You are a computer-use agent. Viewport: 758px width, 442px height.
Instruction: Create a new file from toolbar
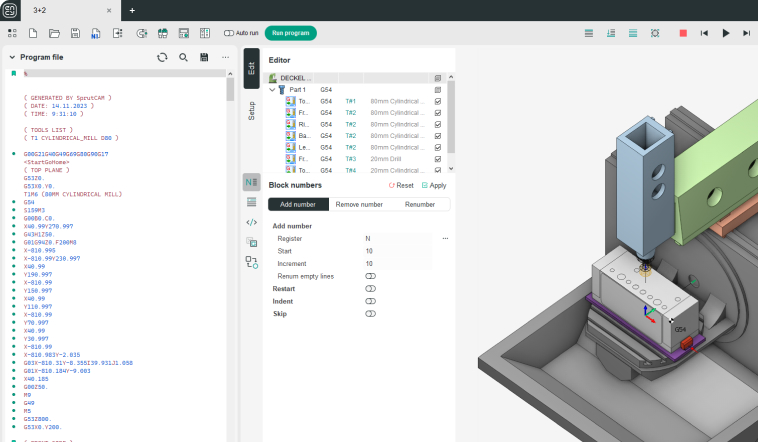pos(33,33)
